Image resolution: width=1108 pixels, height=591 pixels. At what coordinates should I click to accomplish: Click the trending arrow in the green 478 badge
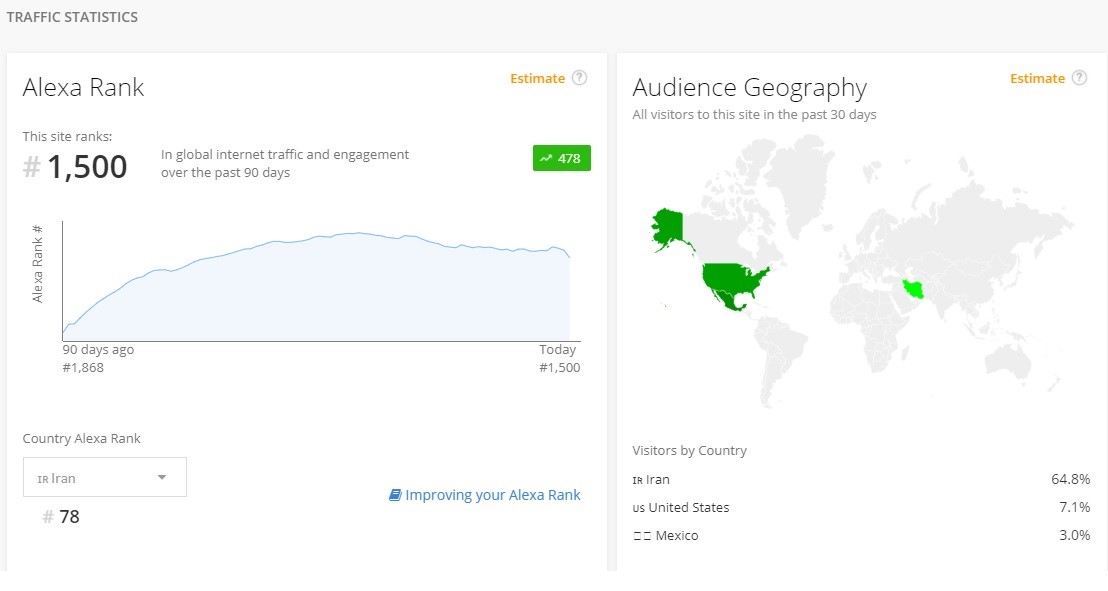tap(546, 158)
